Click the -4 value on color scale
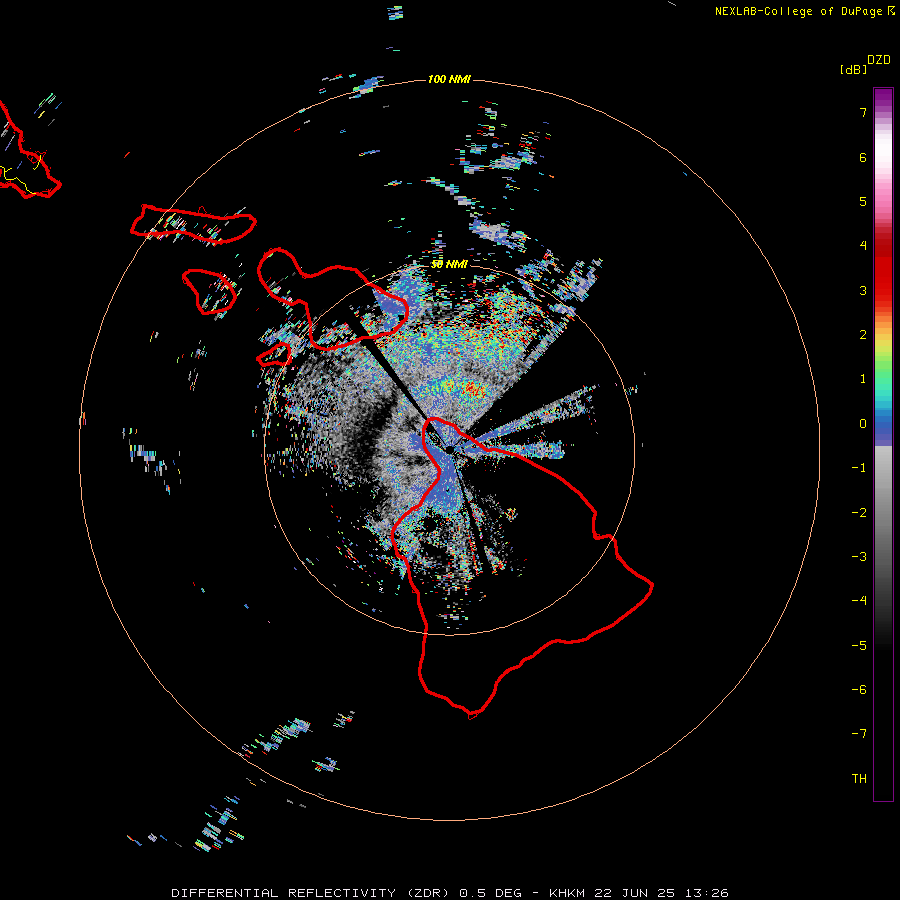 [859, 601]
